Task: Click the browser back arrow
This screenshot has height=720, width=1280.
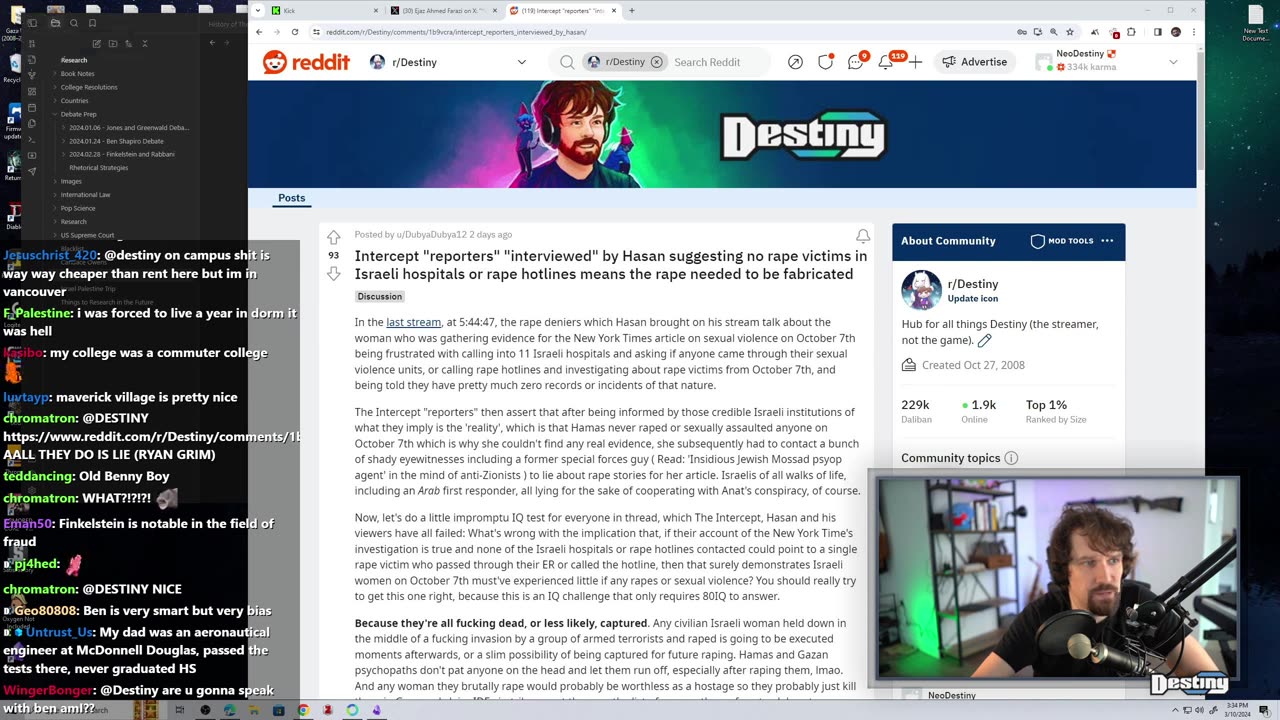Action: (x=260, y=32)
